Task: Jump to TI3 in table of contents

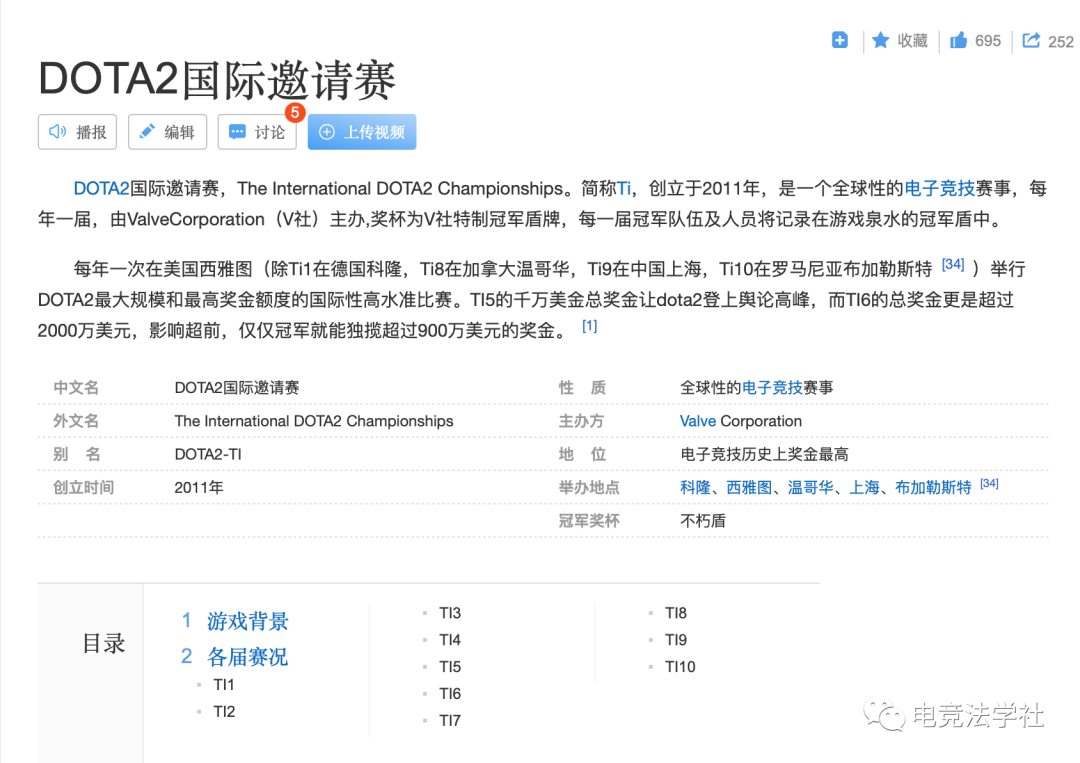Action: 450,613
